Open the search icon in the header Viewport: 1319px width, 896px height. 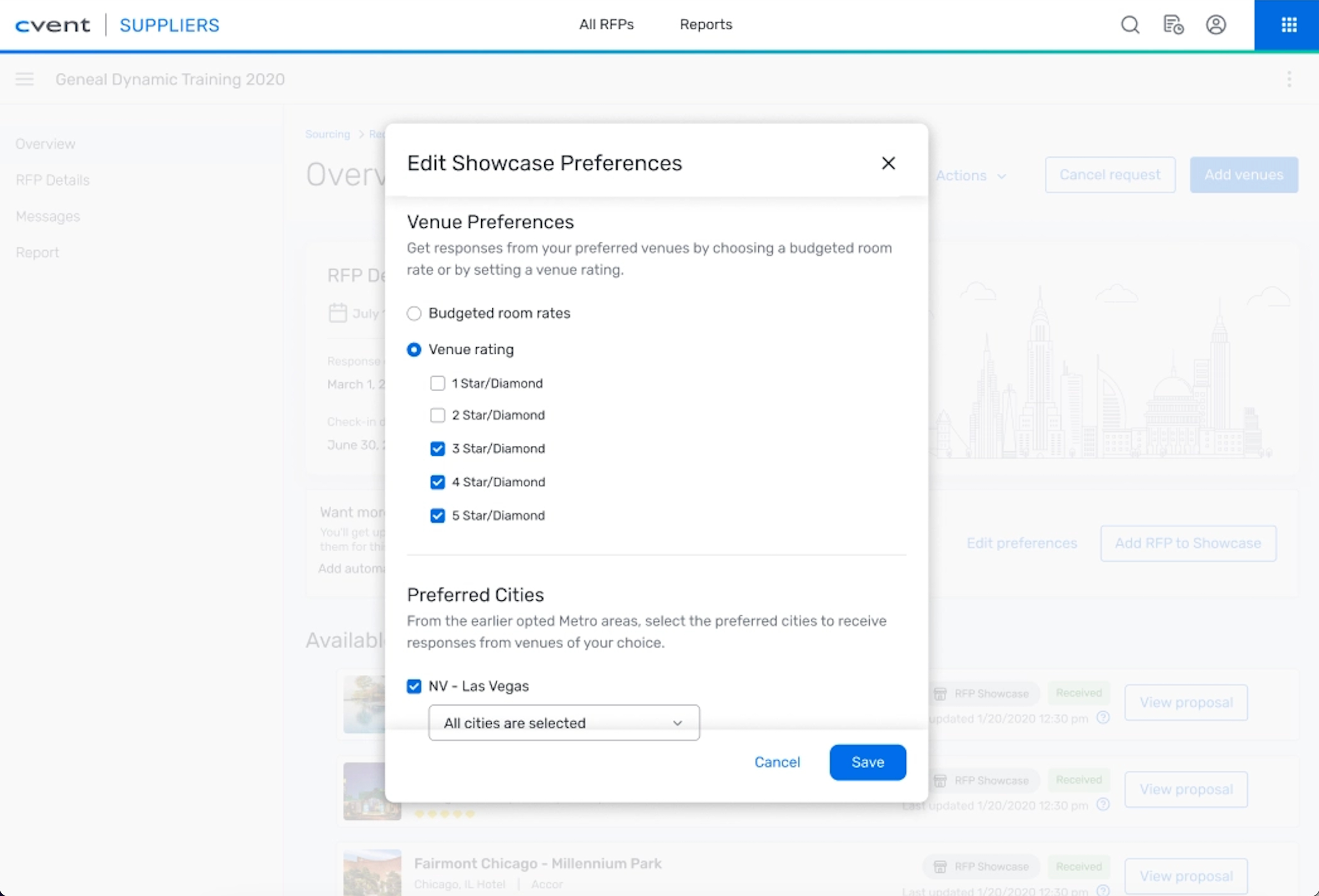coord(1130,25)
